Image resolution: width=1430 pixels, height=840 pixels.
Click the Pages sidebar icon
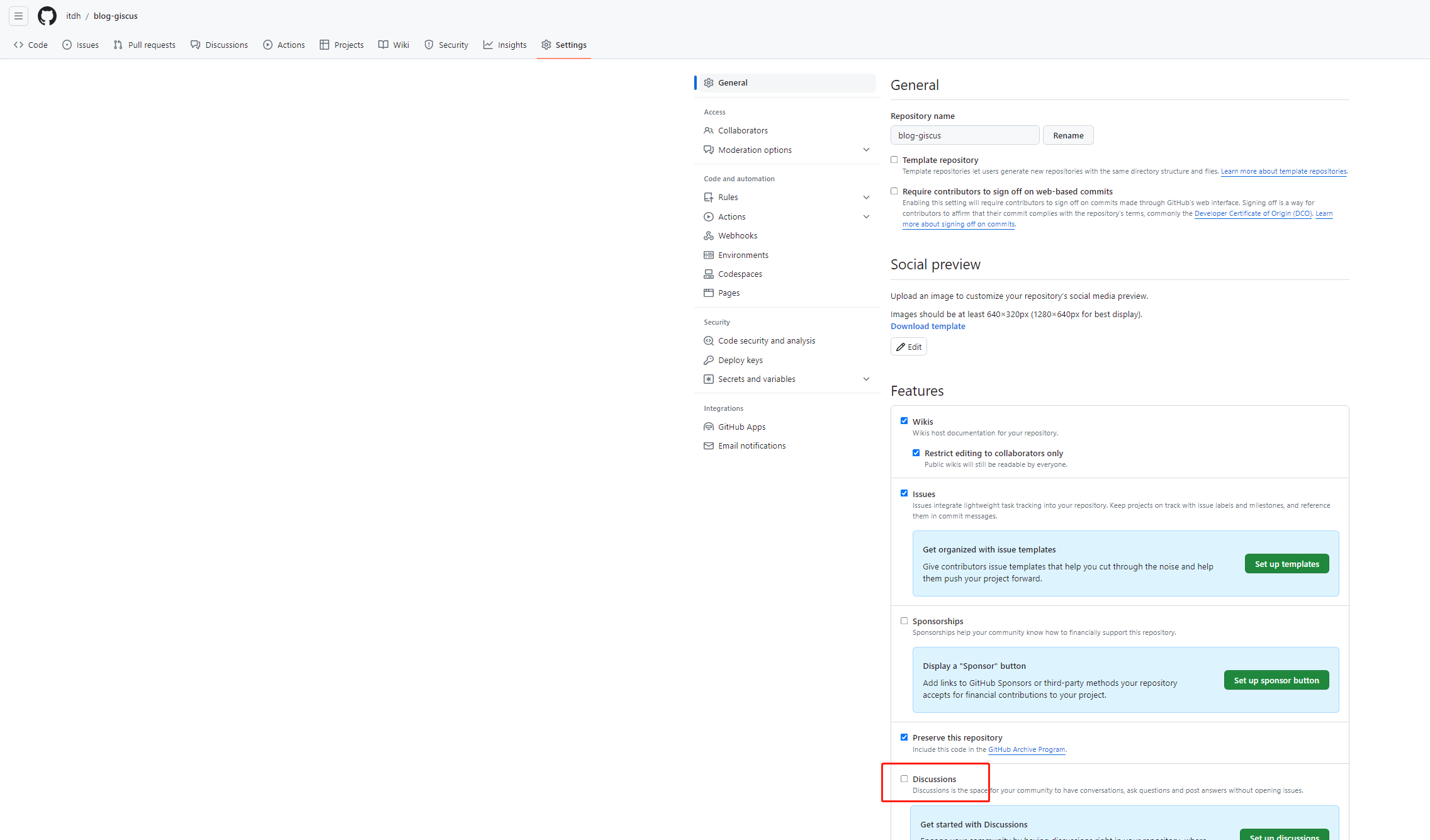pos(709,293)
